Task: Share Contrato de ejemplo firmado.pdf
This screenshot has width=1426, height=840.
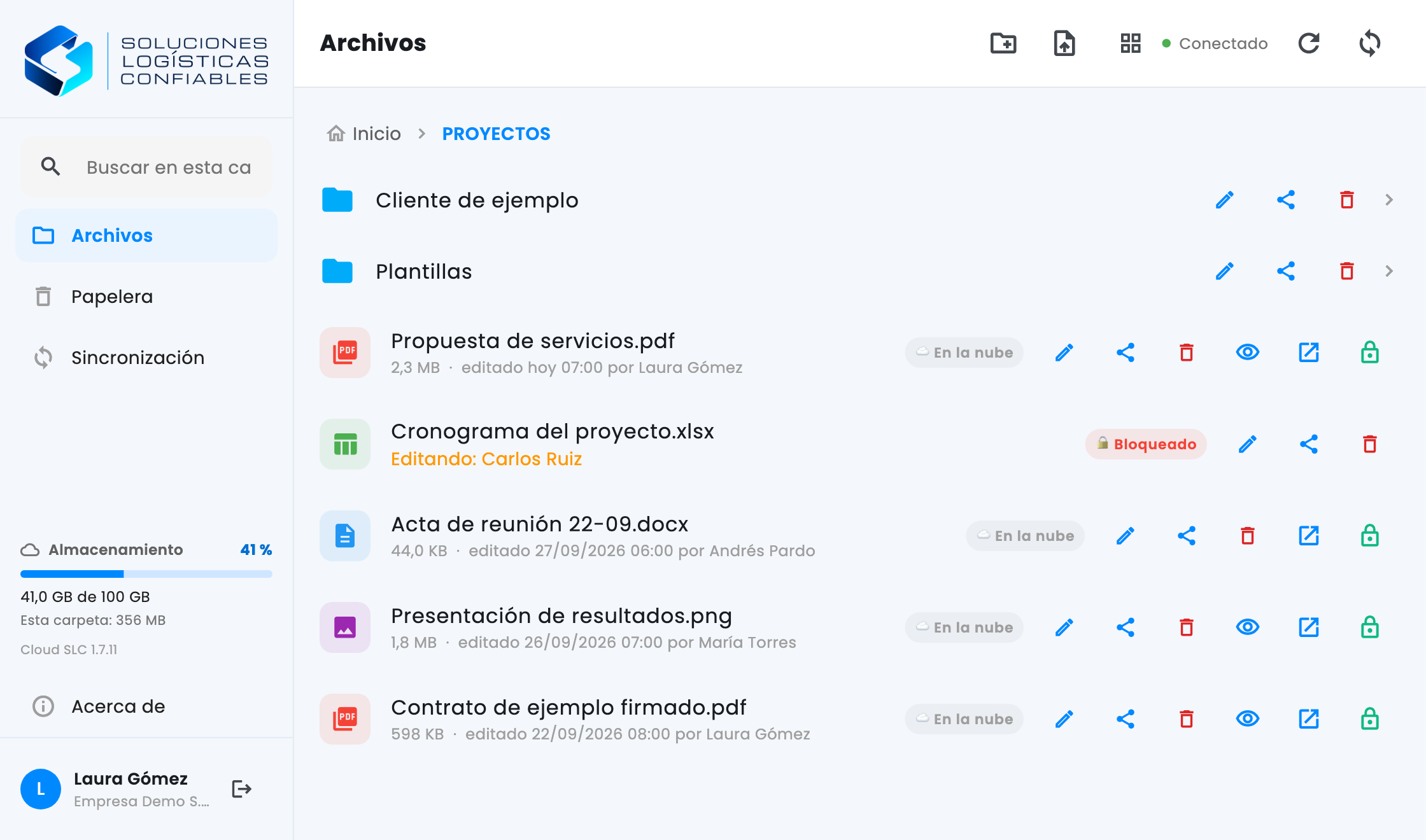Action: coord(1126,719)
